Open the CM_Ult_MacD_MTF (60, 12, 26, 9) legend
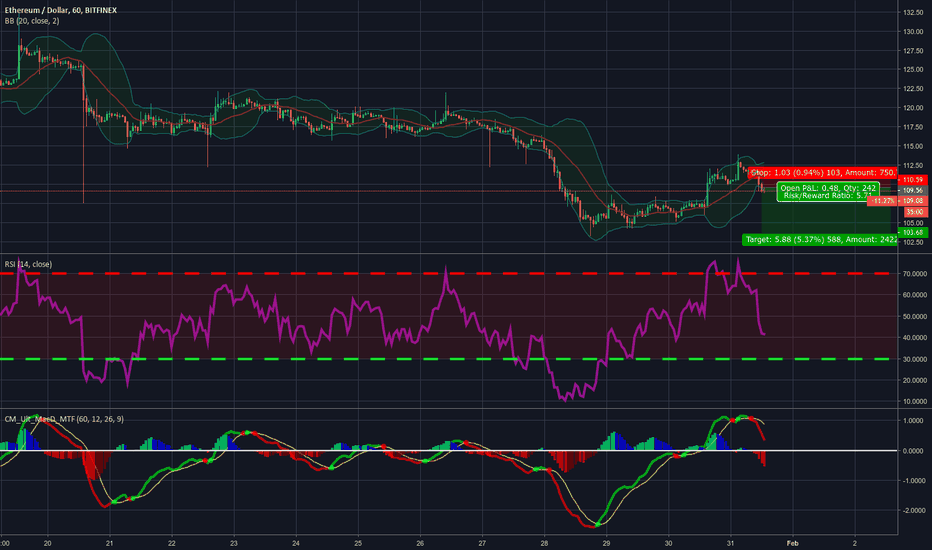Viewport: 932px width, 550px height. coord(64,419)
